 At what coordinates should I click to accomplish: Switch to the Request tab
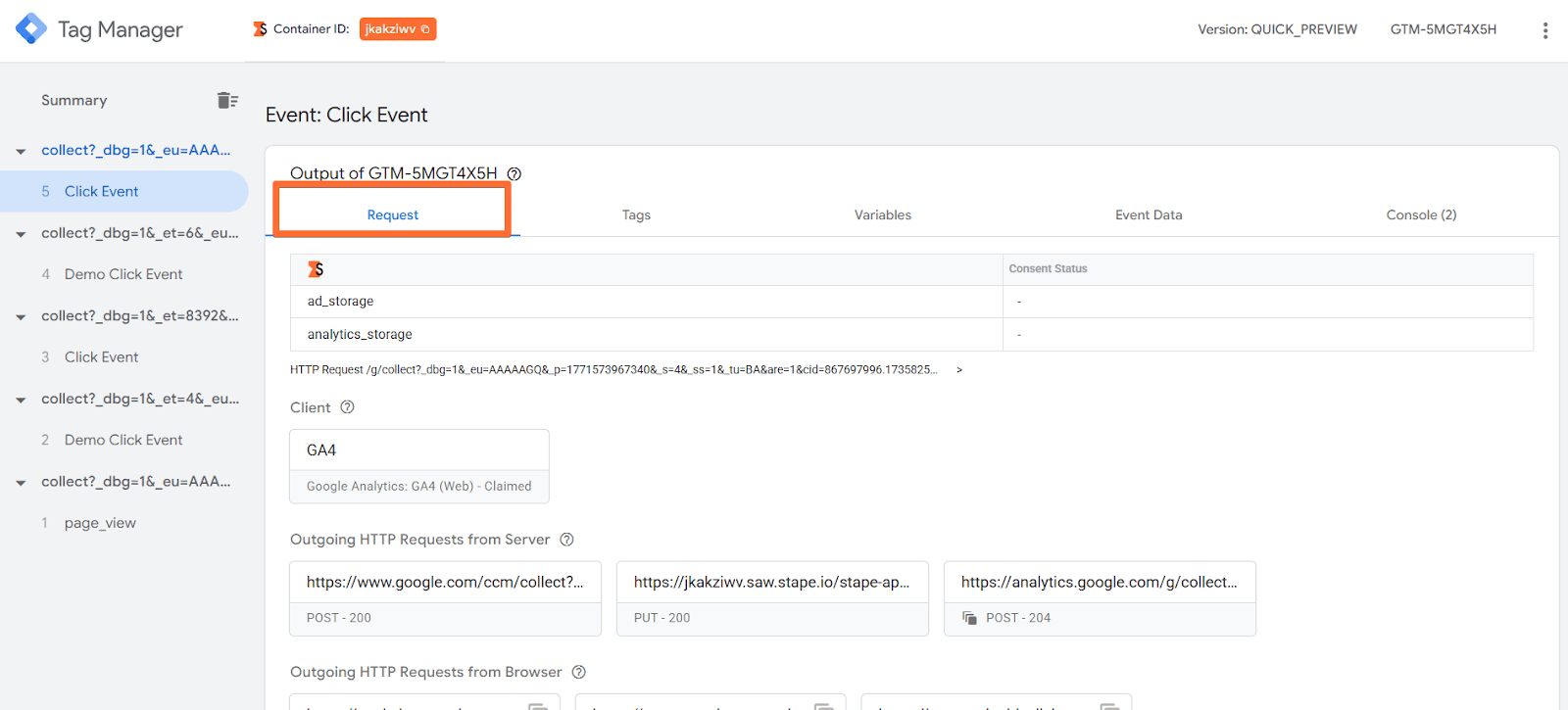(392, 214)
